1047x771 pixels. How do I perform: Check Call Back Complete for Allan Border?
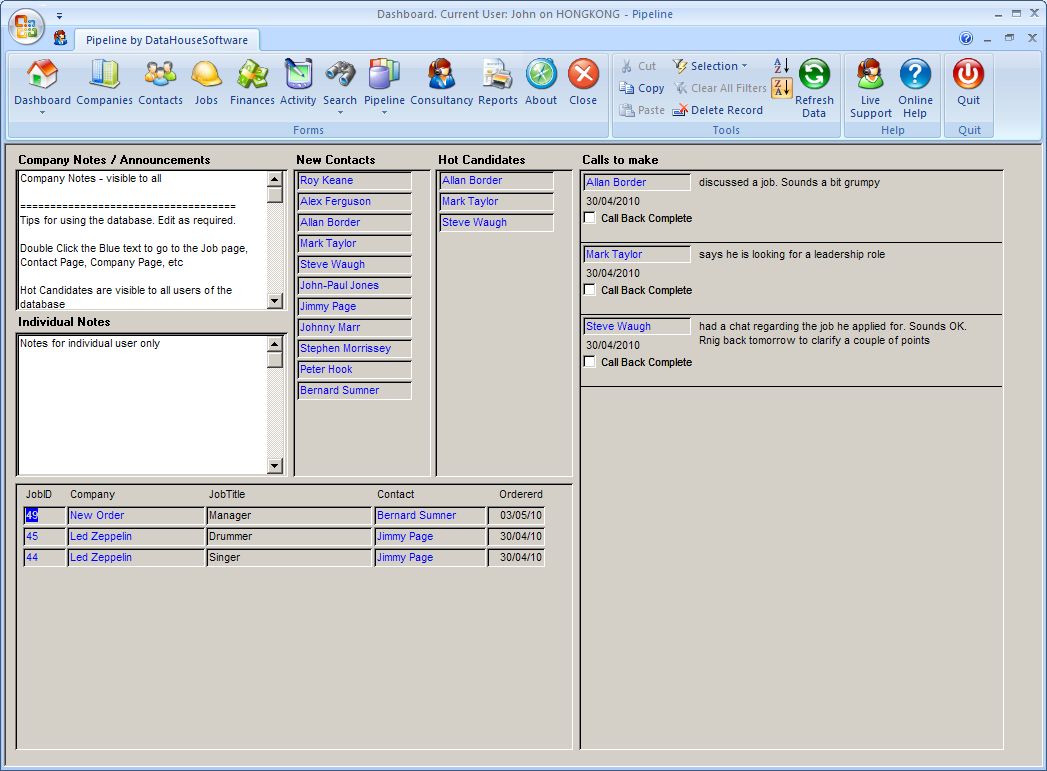coord(590,218)
